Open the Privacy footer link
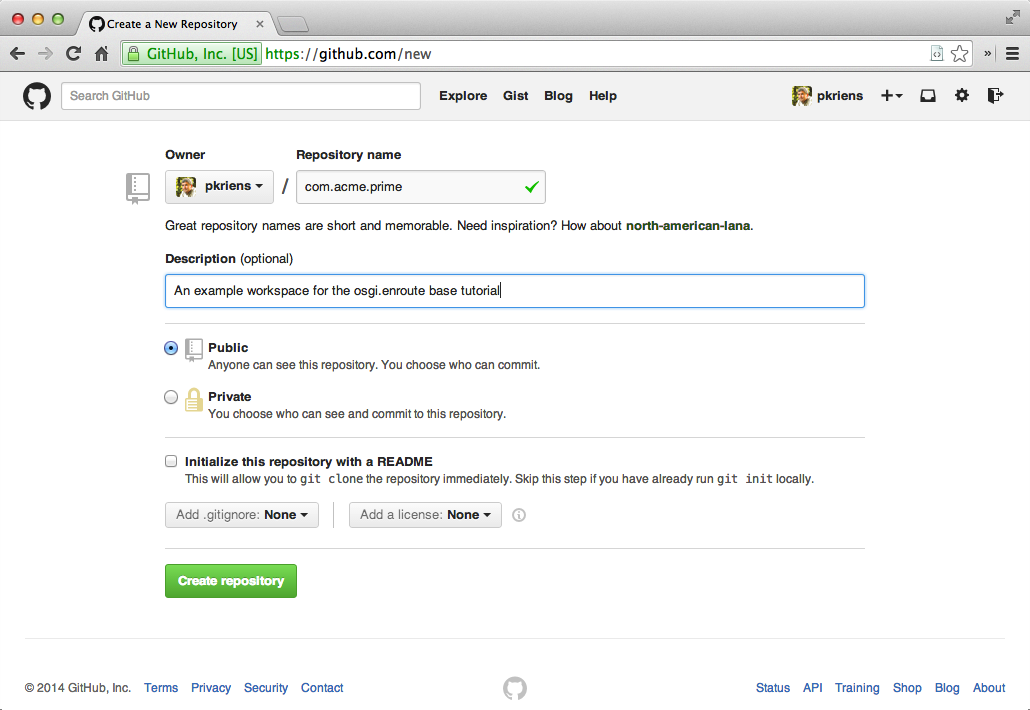 point(211,688)
